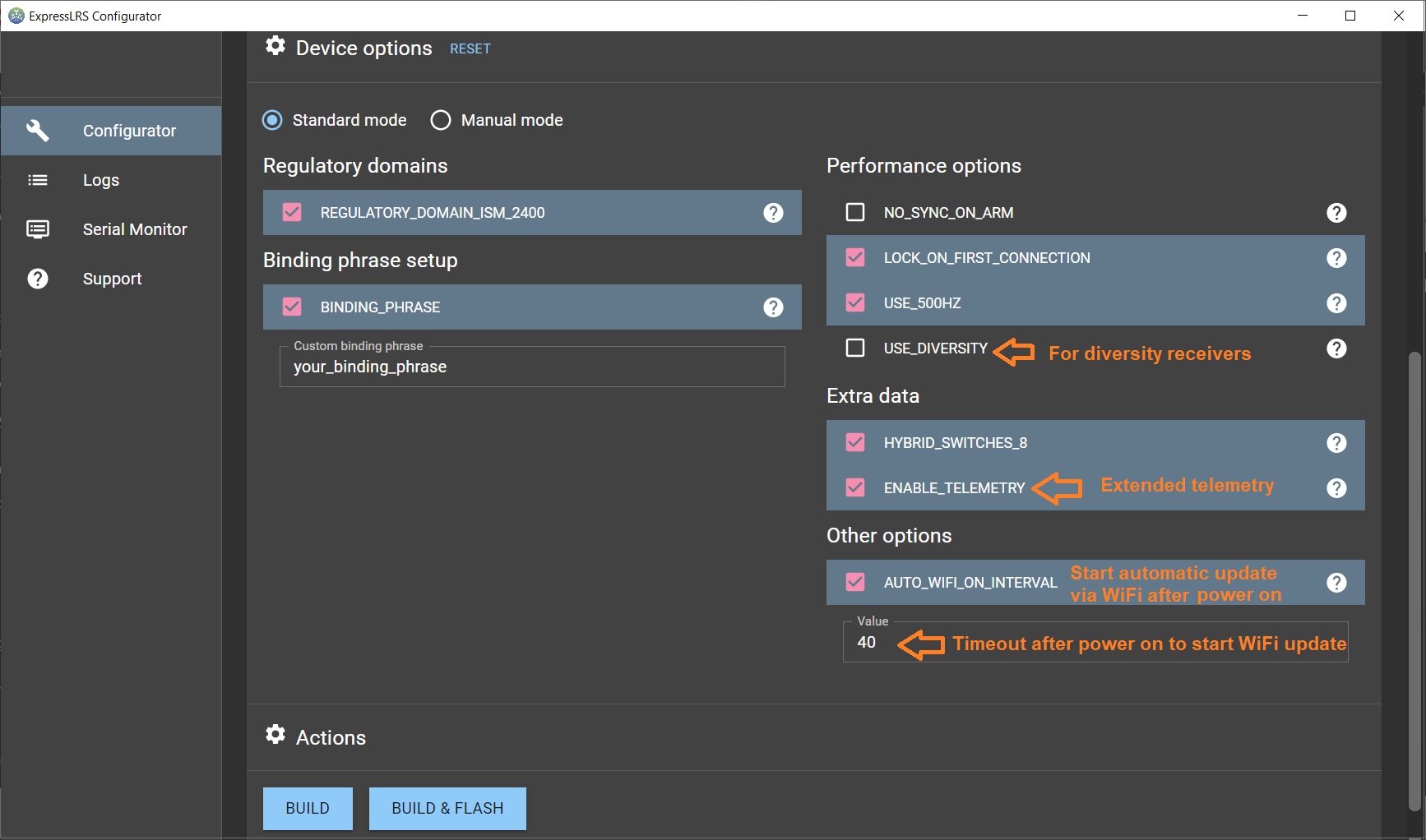Open the Configurator section
1426x840 pixels.
(x=111, y=131)
